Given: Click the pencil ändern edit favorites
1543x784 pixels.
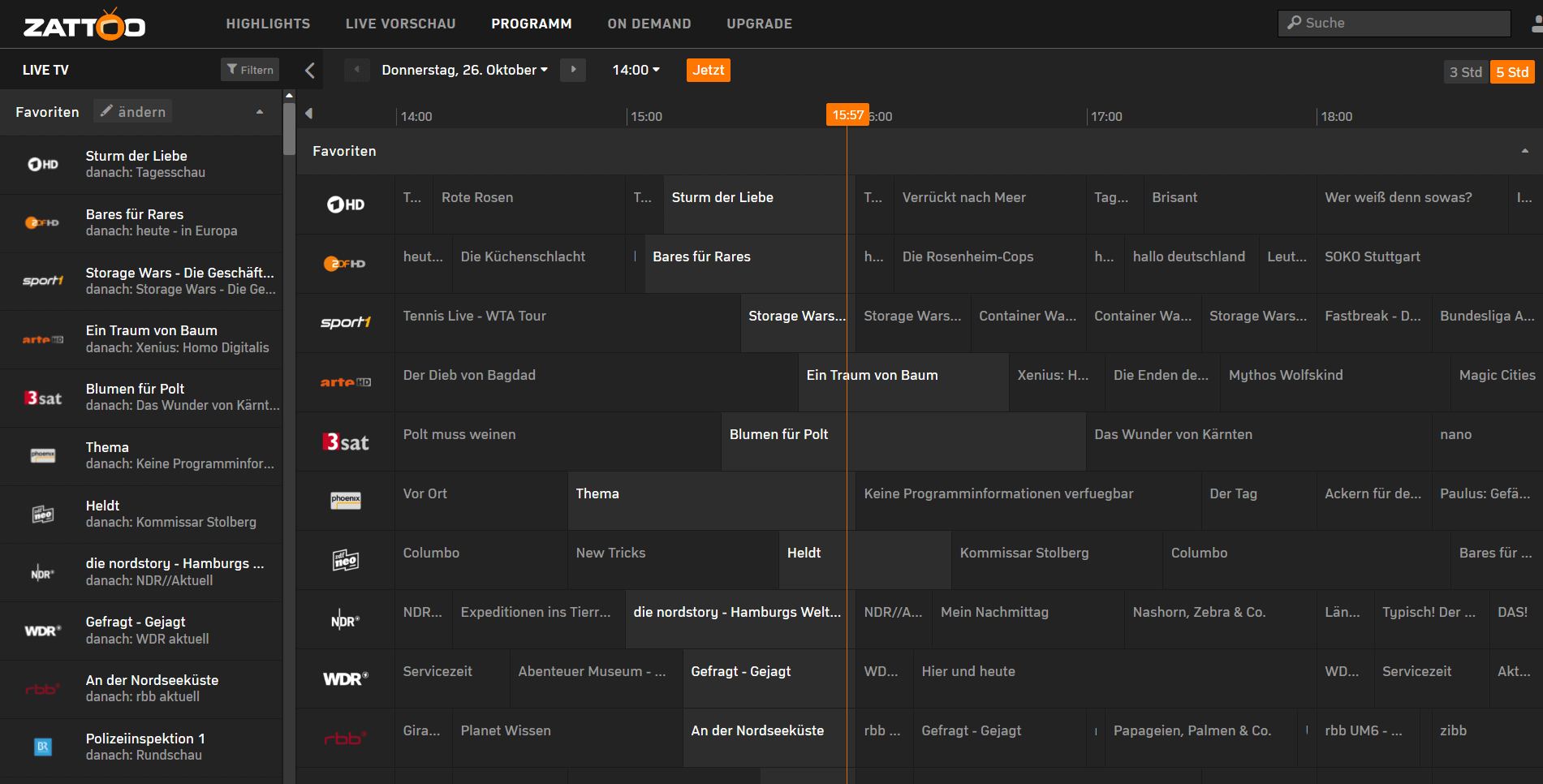Looking at the screenshot, I should point(133,111).
